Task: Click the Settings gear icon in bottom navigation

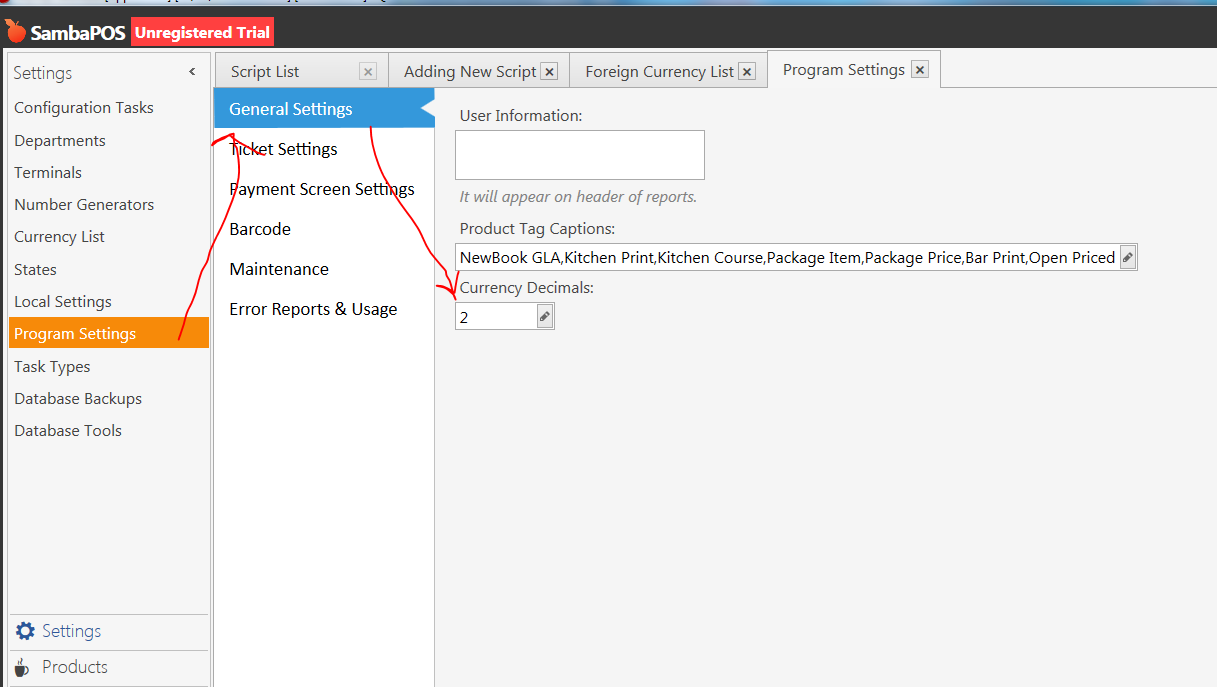Action: (x=25, y=631)
